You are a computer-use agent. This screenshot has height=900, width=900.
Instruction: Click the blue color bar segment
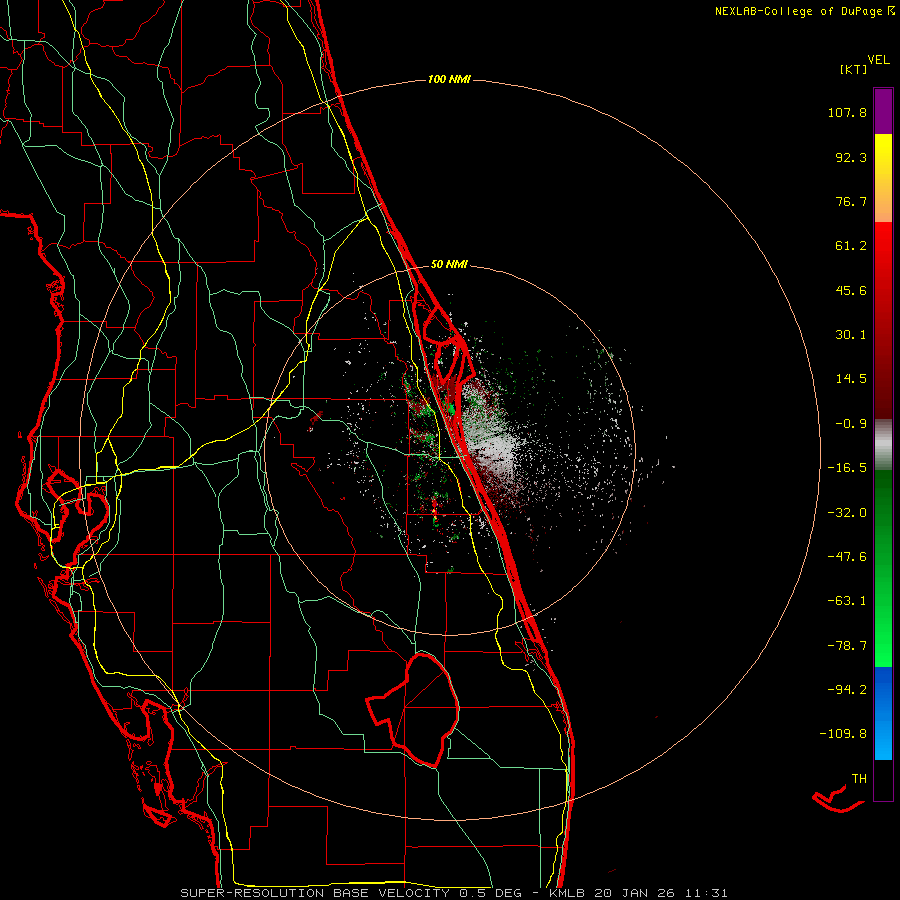click(x=883, y=713)
